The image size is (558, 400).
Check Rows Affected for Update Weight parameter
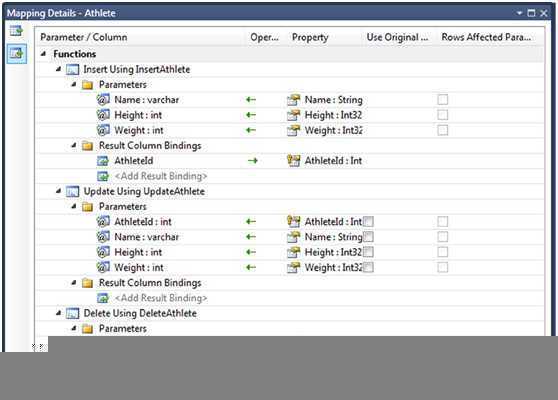[x=443, y=267]
